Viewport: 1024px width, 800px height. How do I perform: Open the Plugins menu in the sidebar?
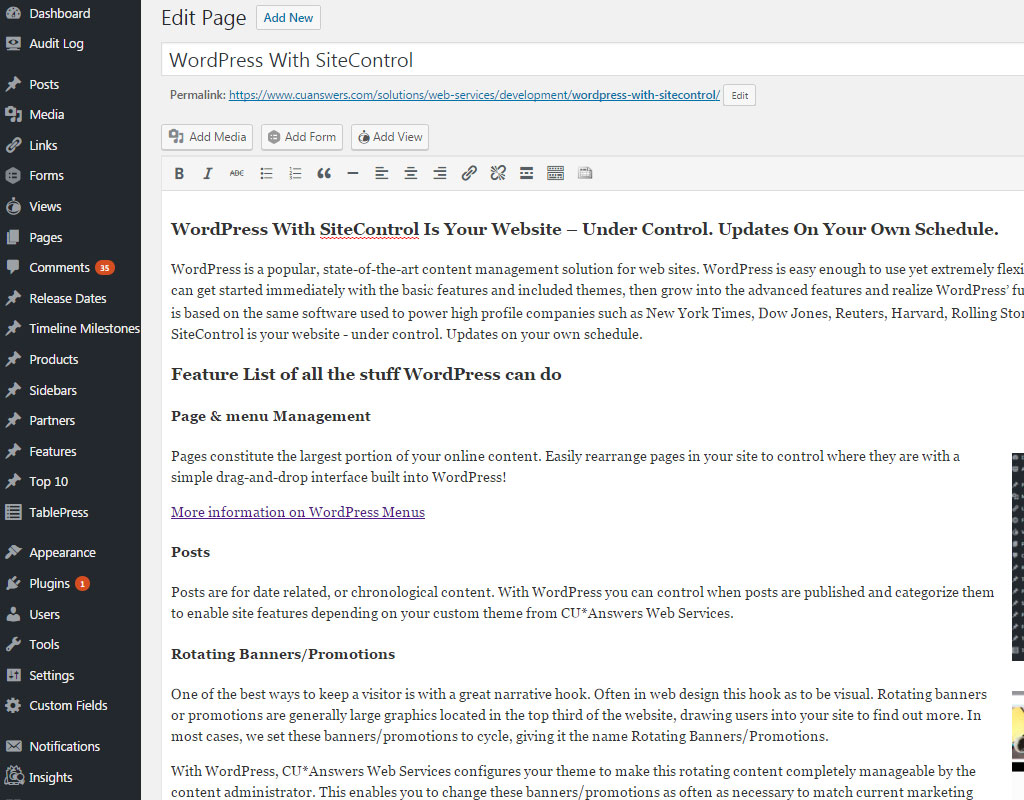(49, 584)
